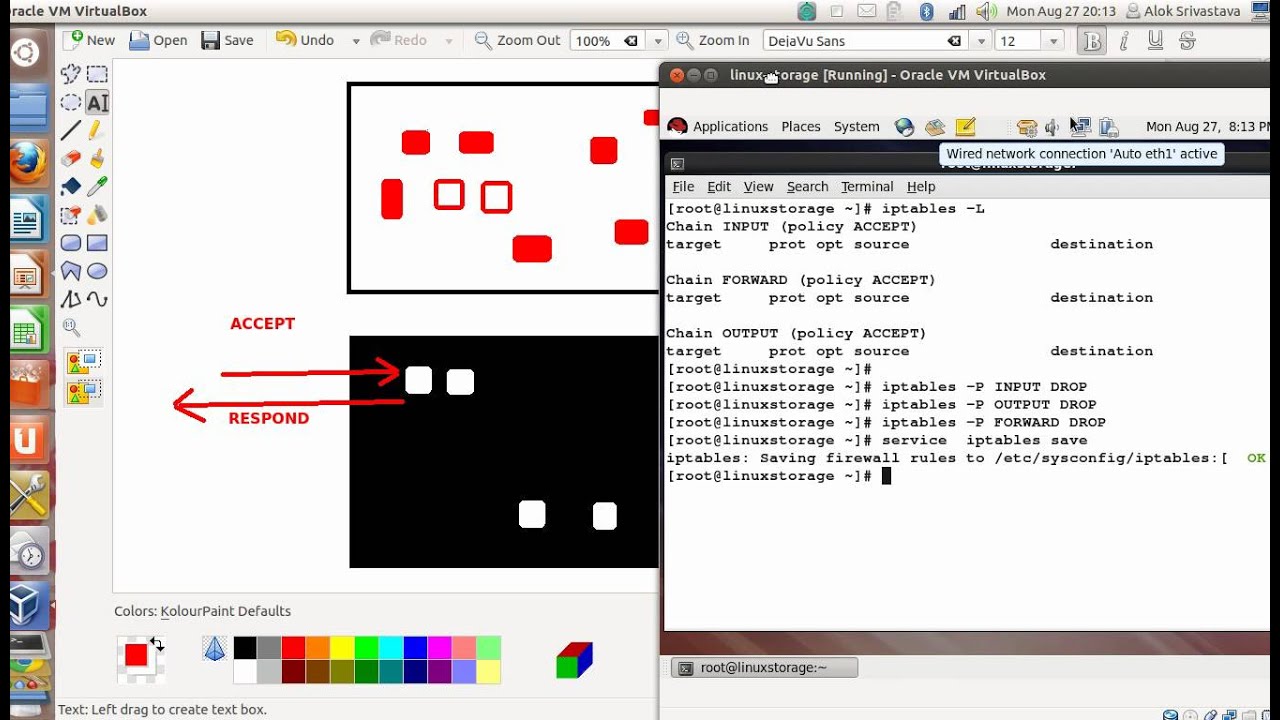Select the Pen tool
The height and width of the screenshot is (720, 1280).
97,130
